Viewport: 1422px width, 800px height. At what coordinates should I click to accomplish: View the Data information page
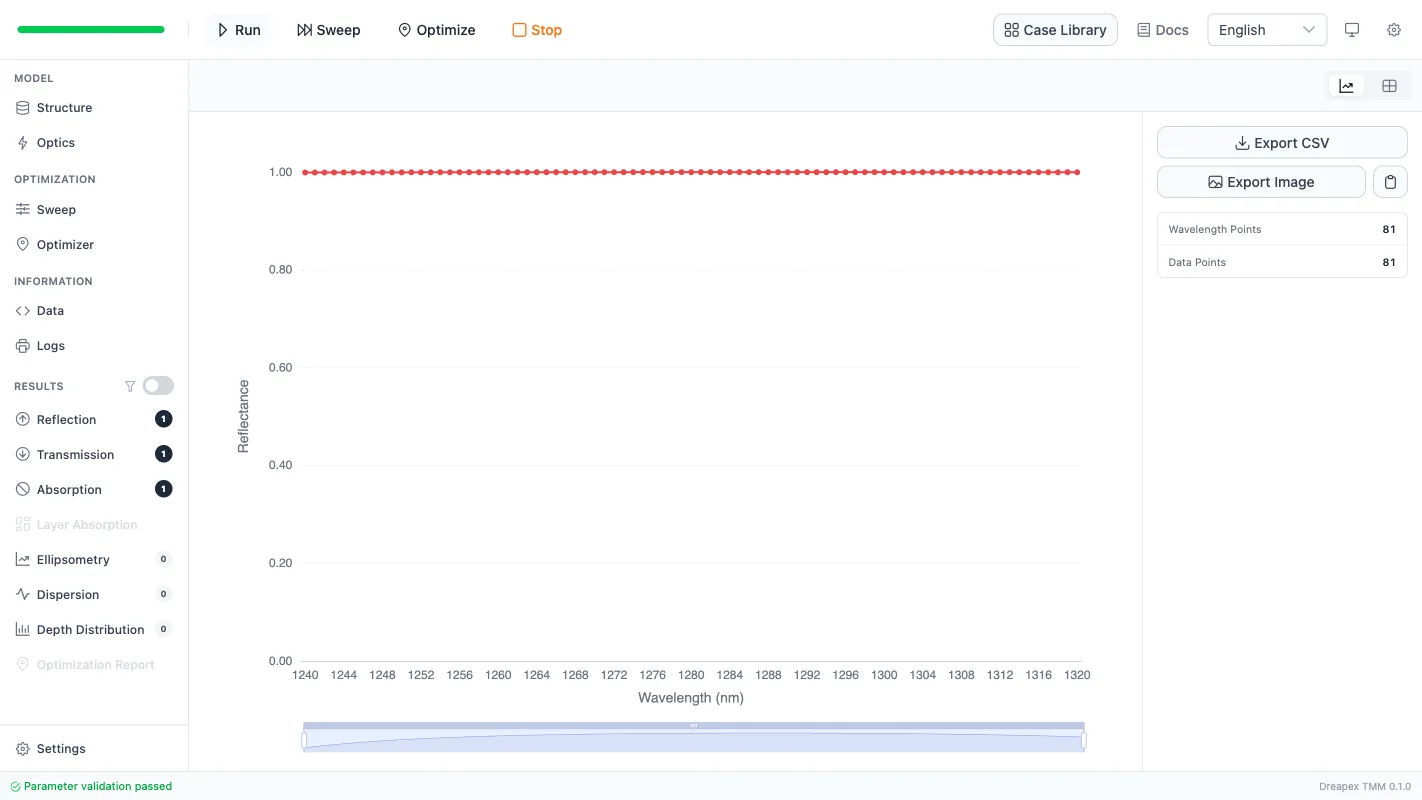coord(94,311)
